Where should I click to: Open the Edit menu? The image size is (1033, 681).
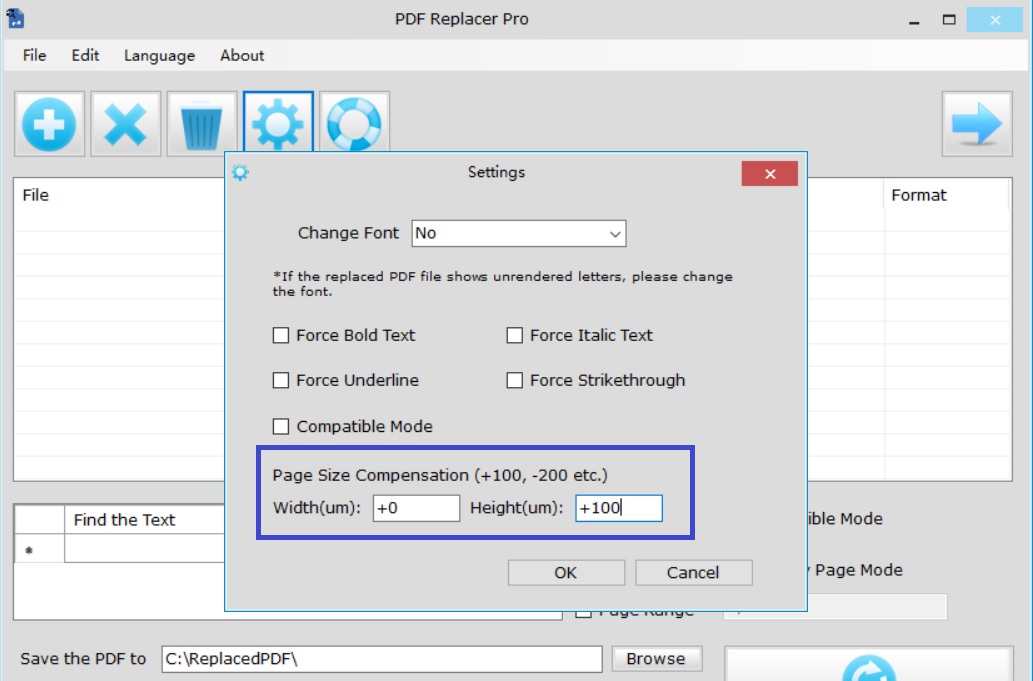86,55
